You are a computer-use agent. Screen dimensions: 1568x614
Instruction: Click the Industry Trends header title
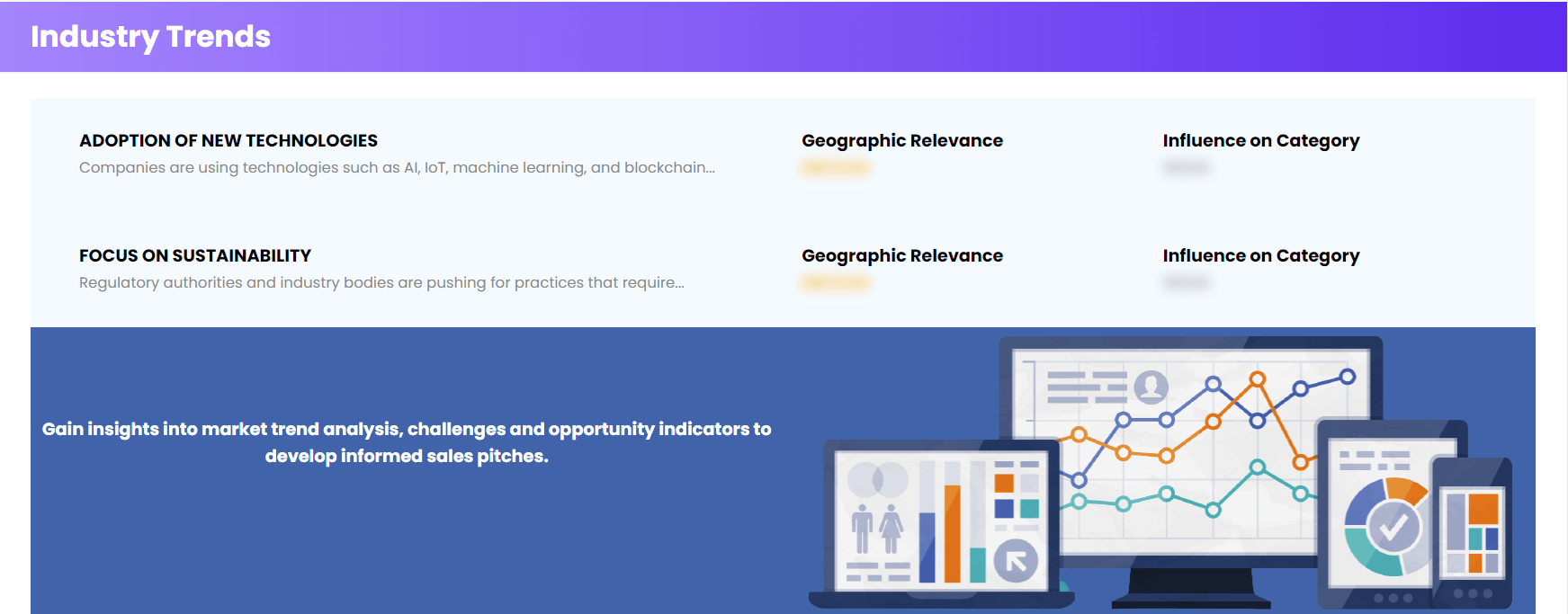150,37
